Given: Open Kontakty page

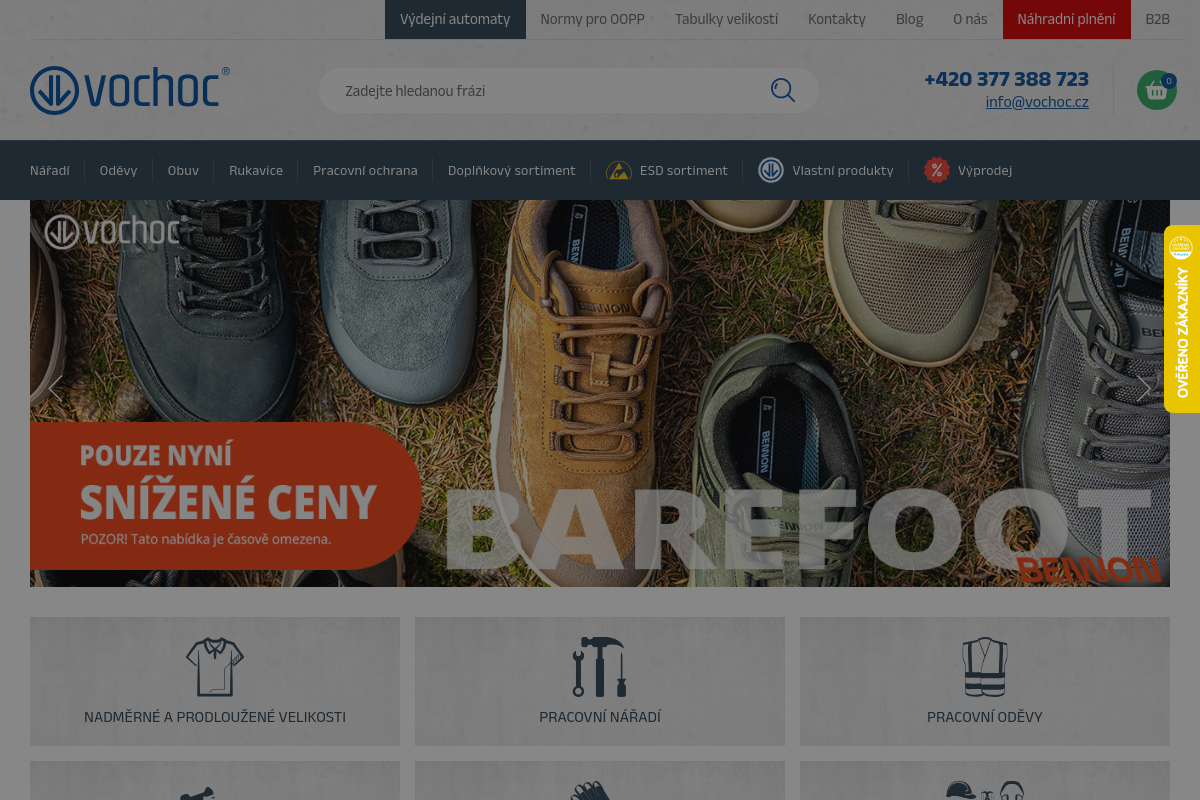Looking at the screenshot, I should (837, 19).
